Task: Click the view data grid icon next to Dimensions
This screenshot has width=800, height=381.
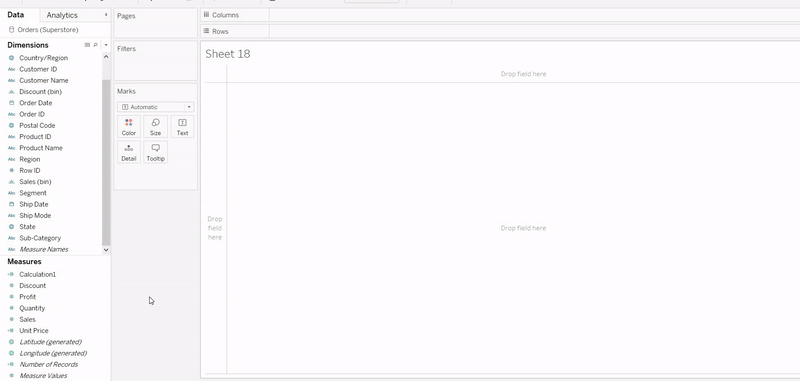Action: [87, 45]
